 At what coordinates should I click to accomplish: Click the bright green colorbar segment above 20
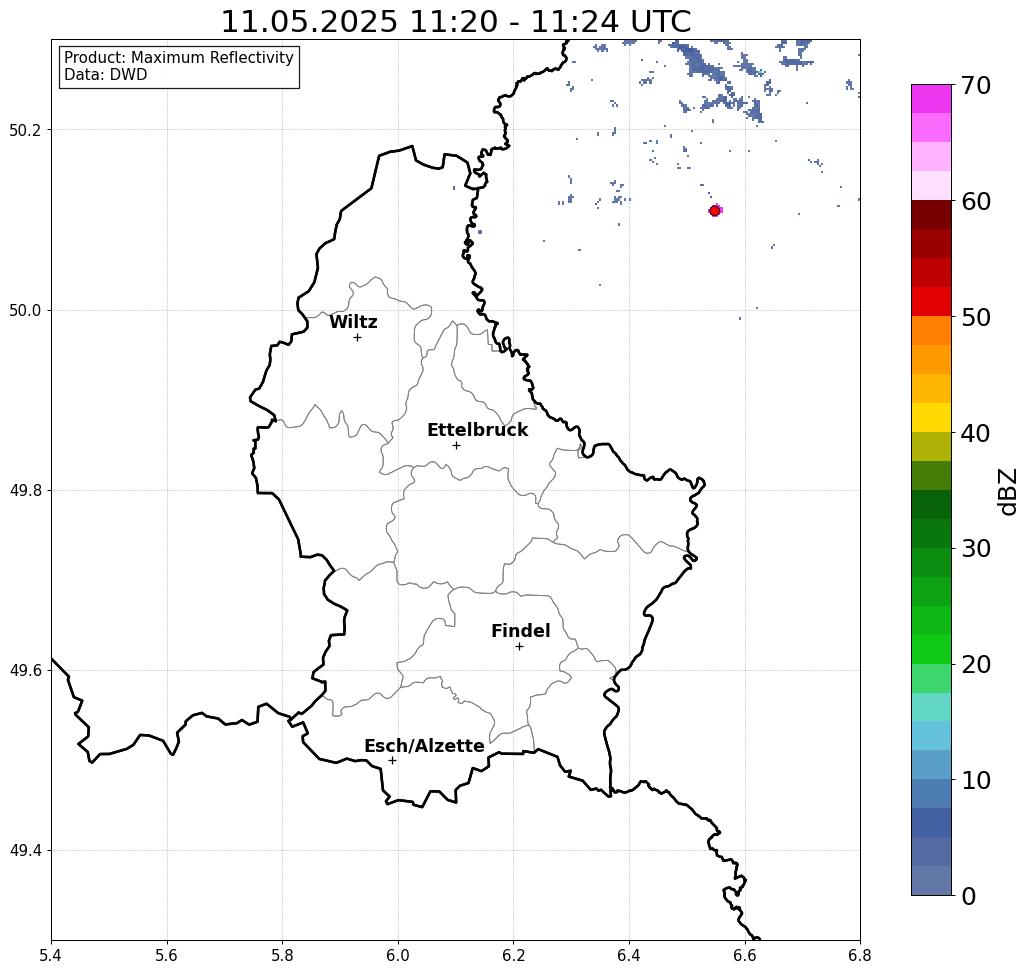931,649
